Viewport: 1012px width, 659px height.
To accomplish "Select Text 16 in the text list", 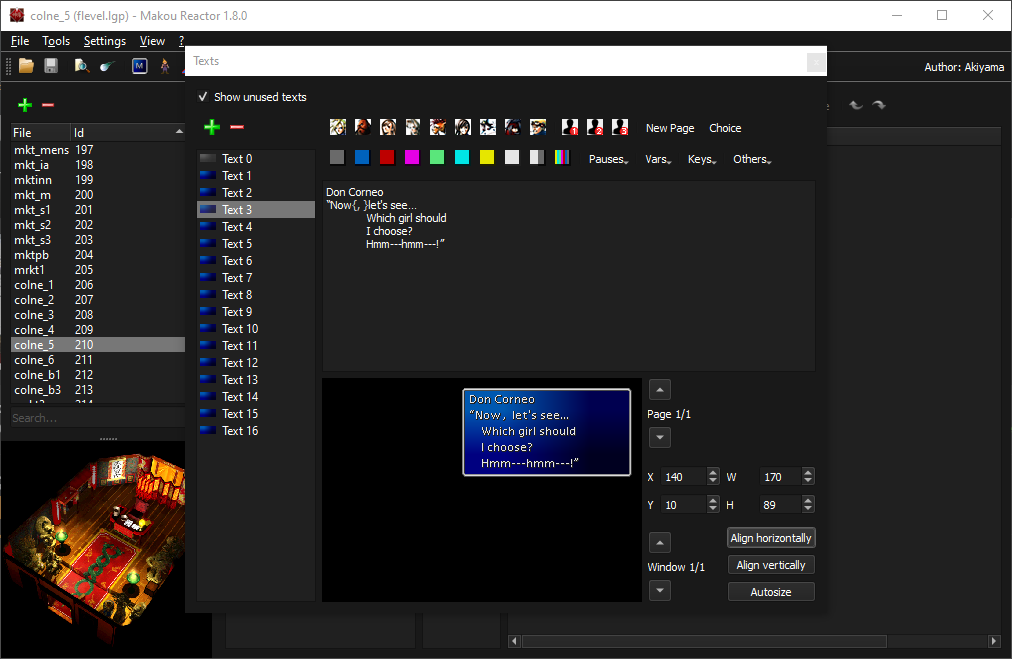I will click(256, 431).
